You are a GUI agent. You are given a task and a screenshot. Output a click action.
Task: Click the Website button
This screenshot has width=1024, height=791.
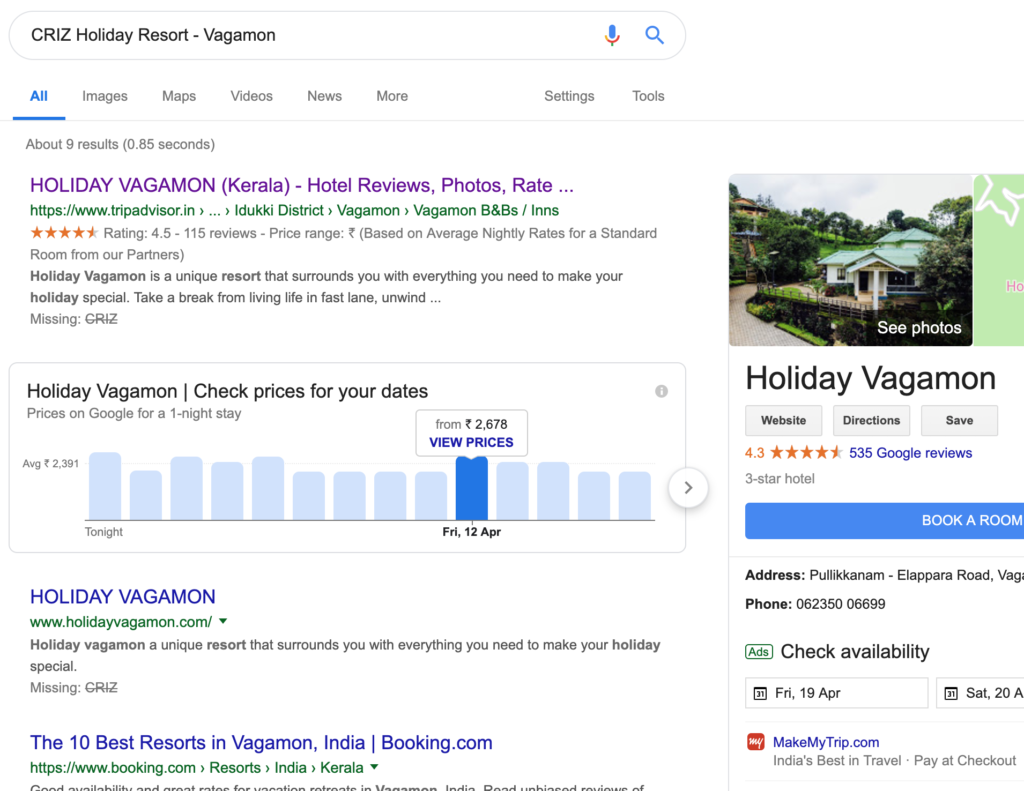coord(784,421)
